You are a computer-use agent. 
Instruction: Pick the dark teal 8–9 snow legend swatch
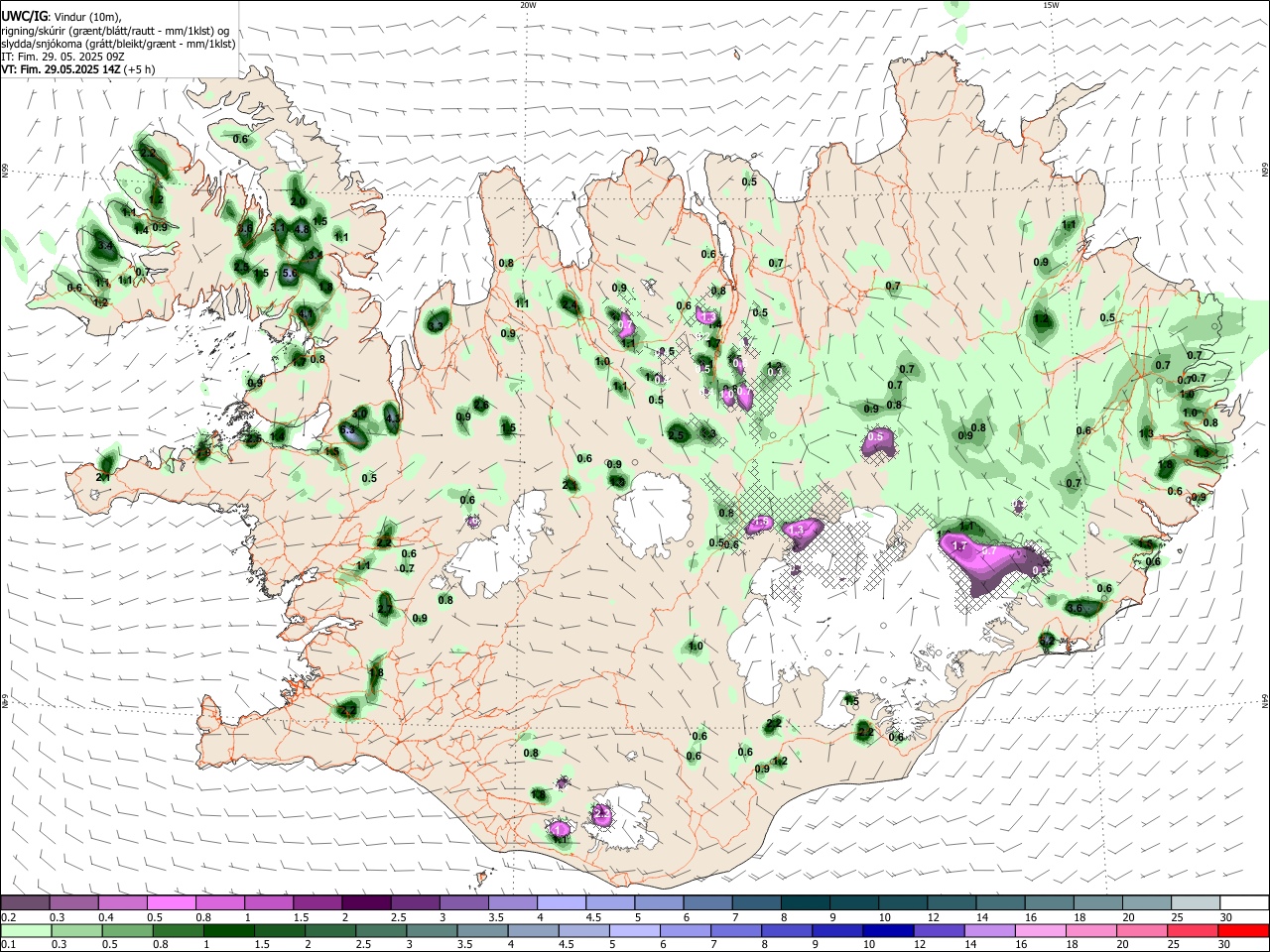click(806, 902)
